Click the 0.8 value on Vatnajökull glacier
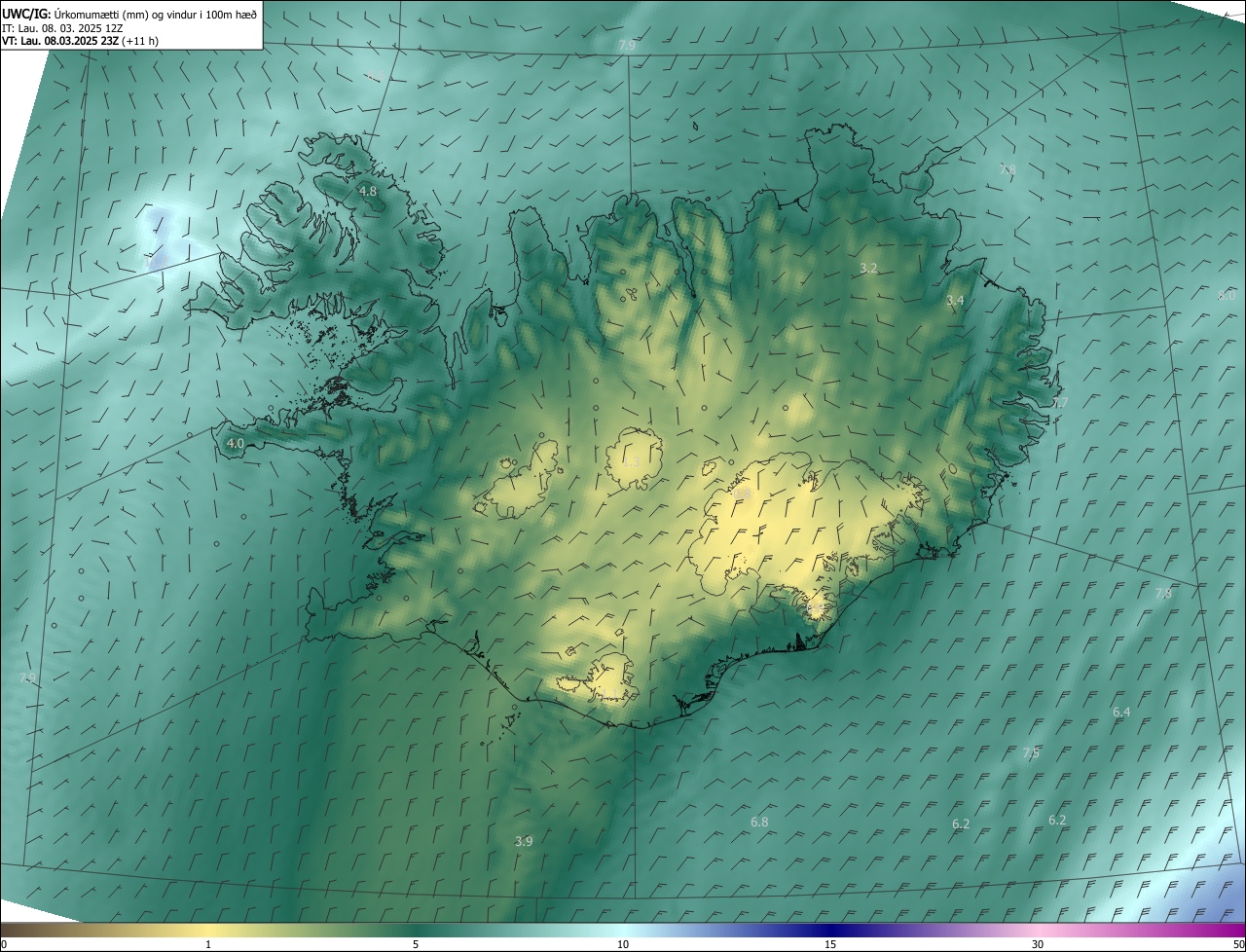 point(743,495)
